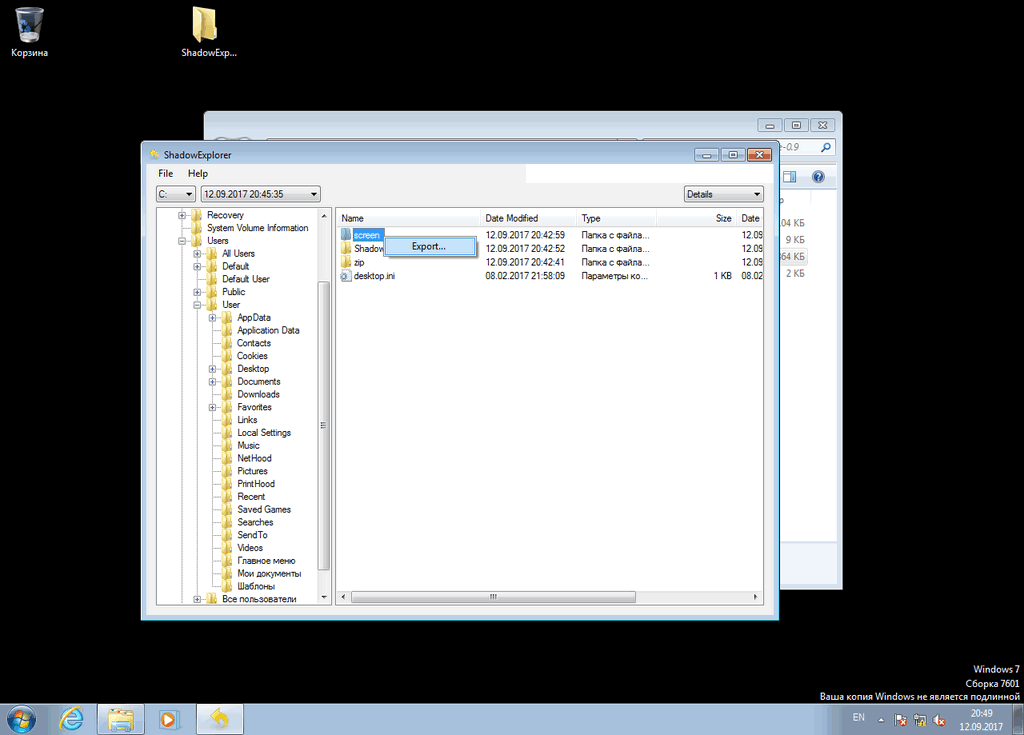Sort by Date Modified column header

(528, 218)
